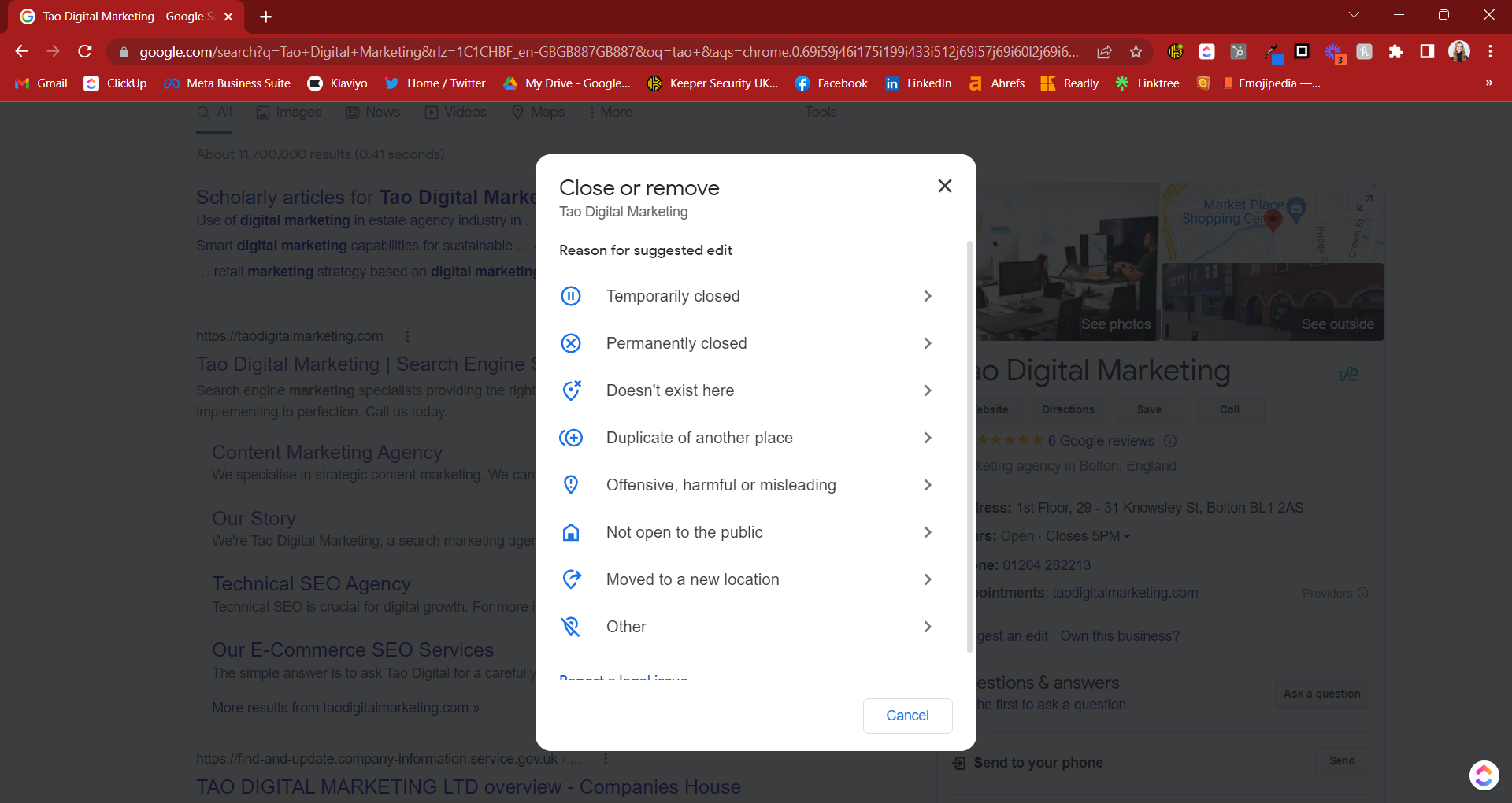Image resolution: width=1512 pixels, height=803 pixels.
Task: Switch to the News search tab
Action: [373, 112]
